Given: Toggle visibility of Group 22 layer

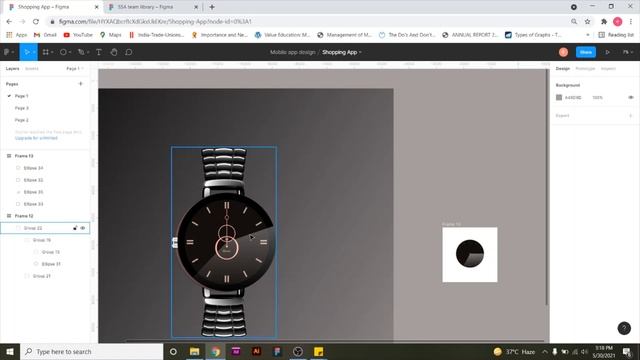Looking at the screenshot, I should click(83, 228).
